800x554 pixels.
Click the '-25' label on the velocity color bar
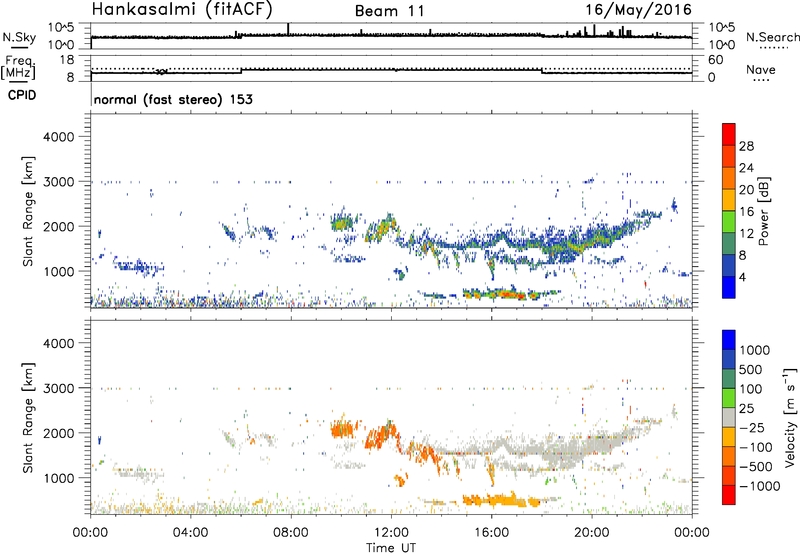click(752, 427)
